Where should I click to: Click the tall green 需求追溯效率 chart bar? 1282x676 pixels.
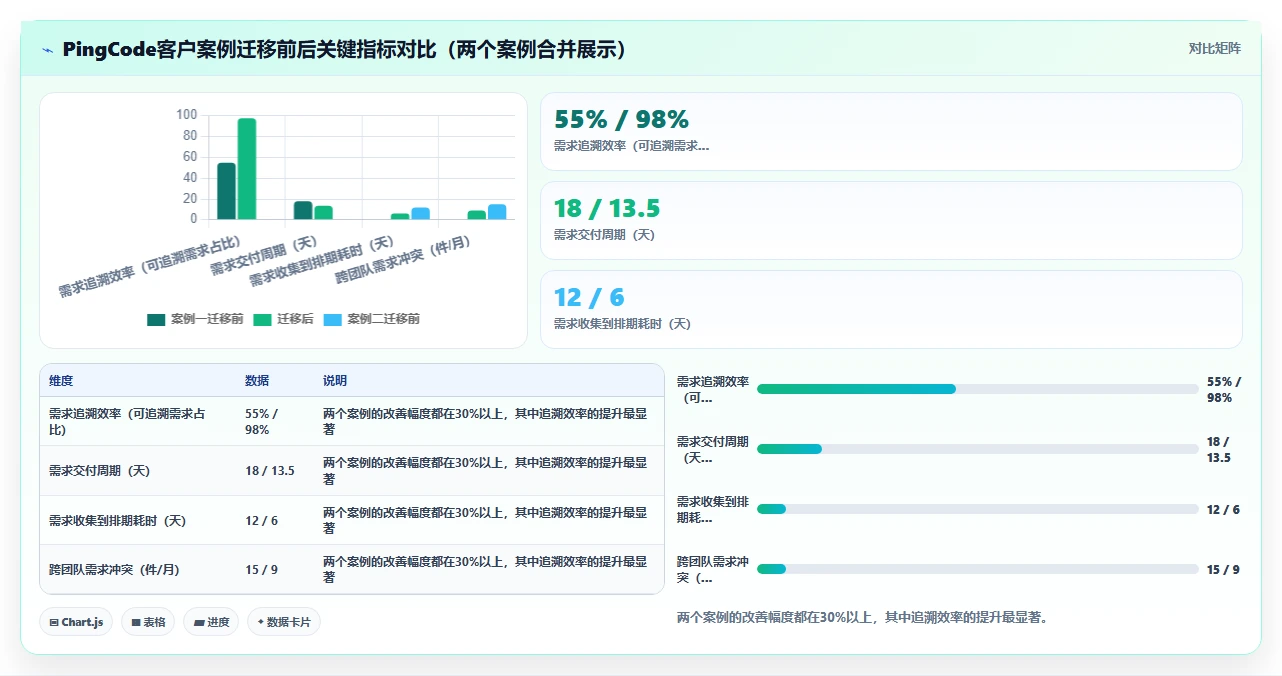247,168
